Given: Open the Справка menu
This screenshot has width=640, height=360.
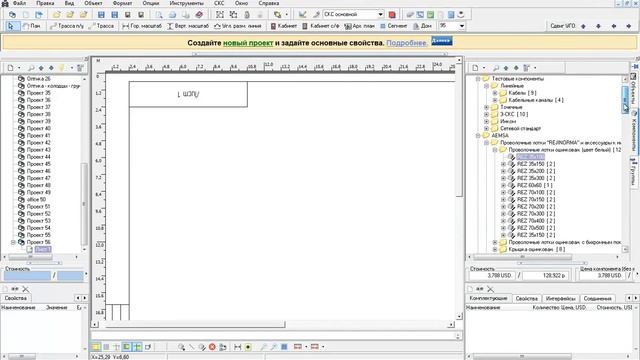Looking at the screenshot, I should pyautogui.click(x=269, y=3).
